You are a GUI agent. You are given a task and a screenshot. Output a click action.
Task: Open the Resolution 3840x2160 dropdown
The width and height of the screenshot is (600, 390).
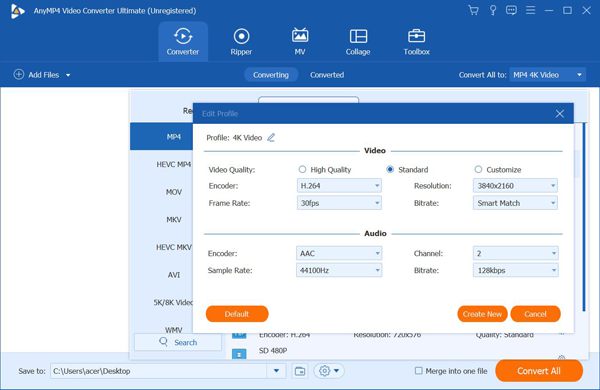(515, 186)
